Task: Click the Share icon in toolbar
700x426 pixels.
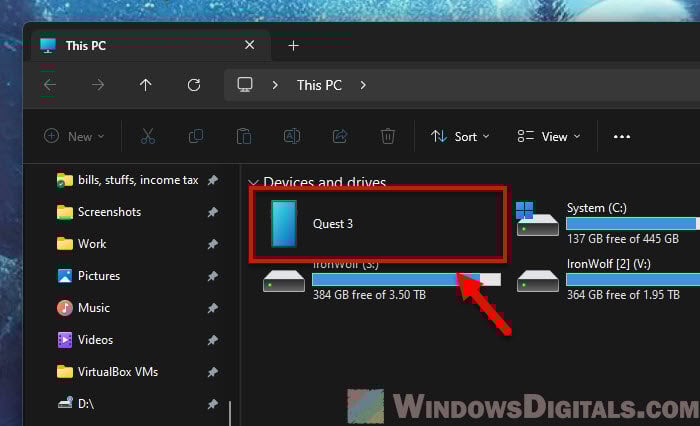Action: point(340,136)
